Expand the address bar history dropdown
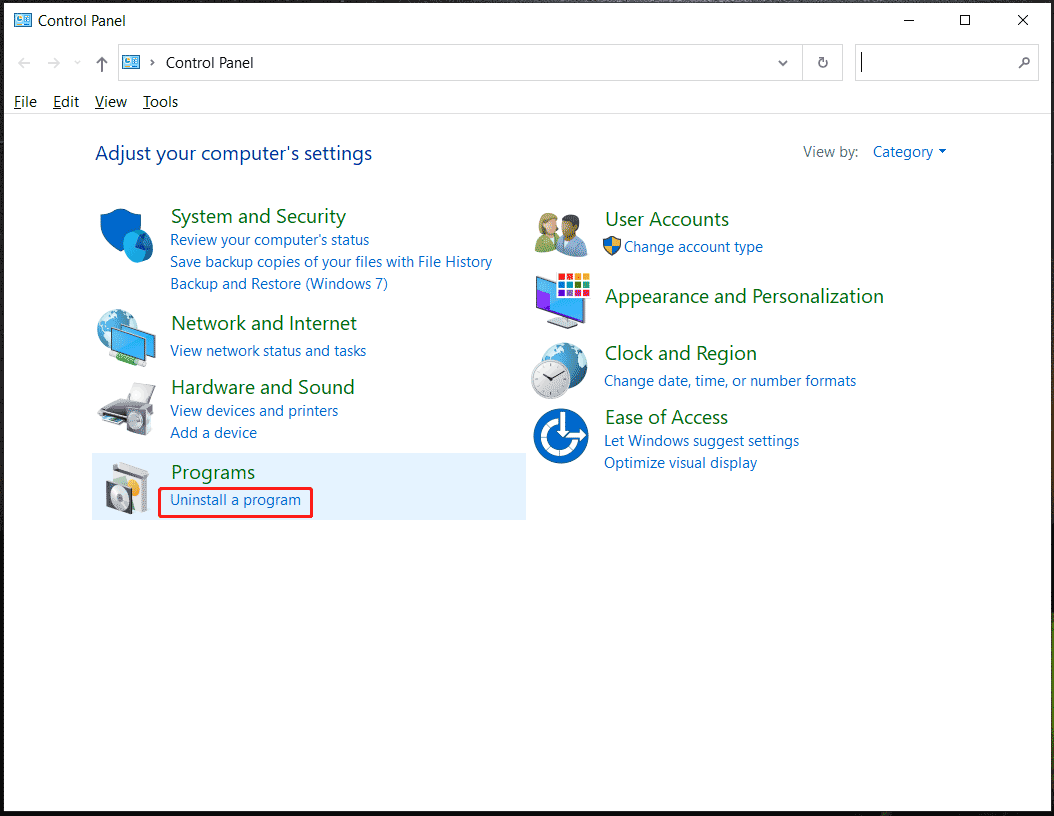 [x=782, y=63]
